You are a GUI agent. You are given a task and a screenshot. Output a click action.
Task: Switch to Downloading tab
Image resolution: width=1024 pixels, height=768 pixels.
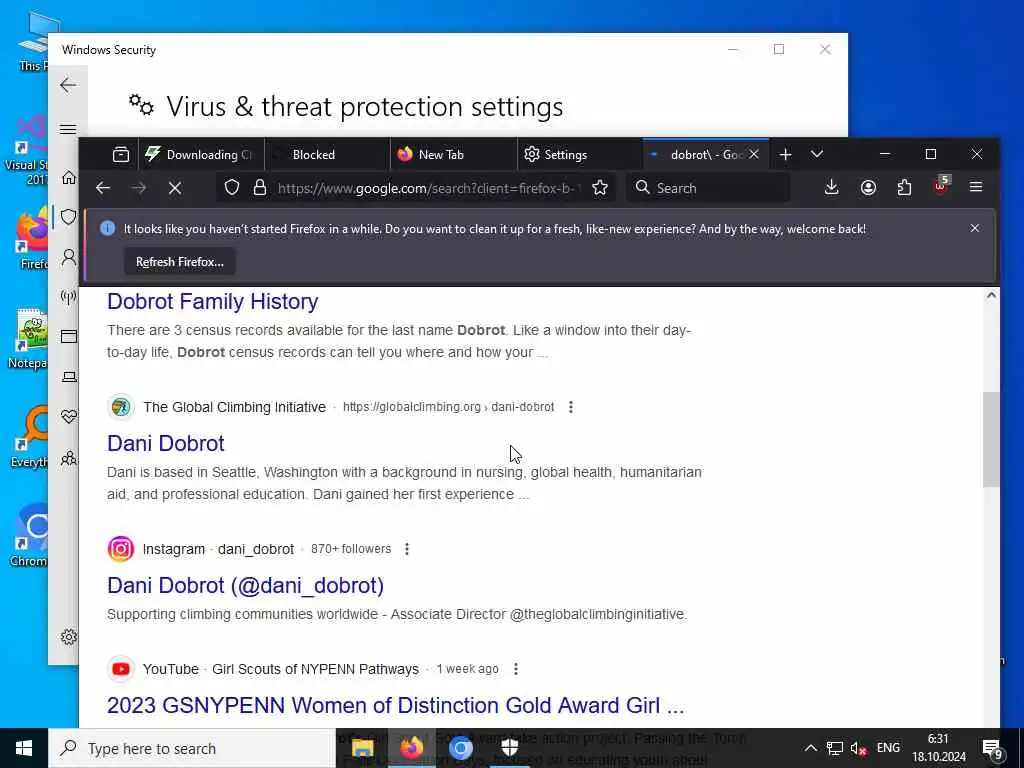click(x=201, y=155)
